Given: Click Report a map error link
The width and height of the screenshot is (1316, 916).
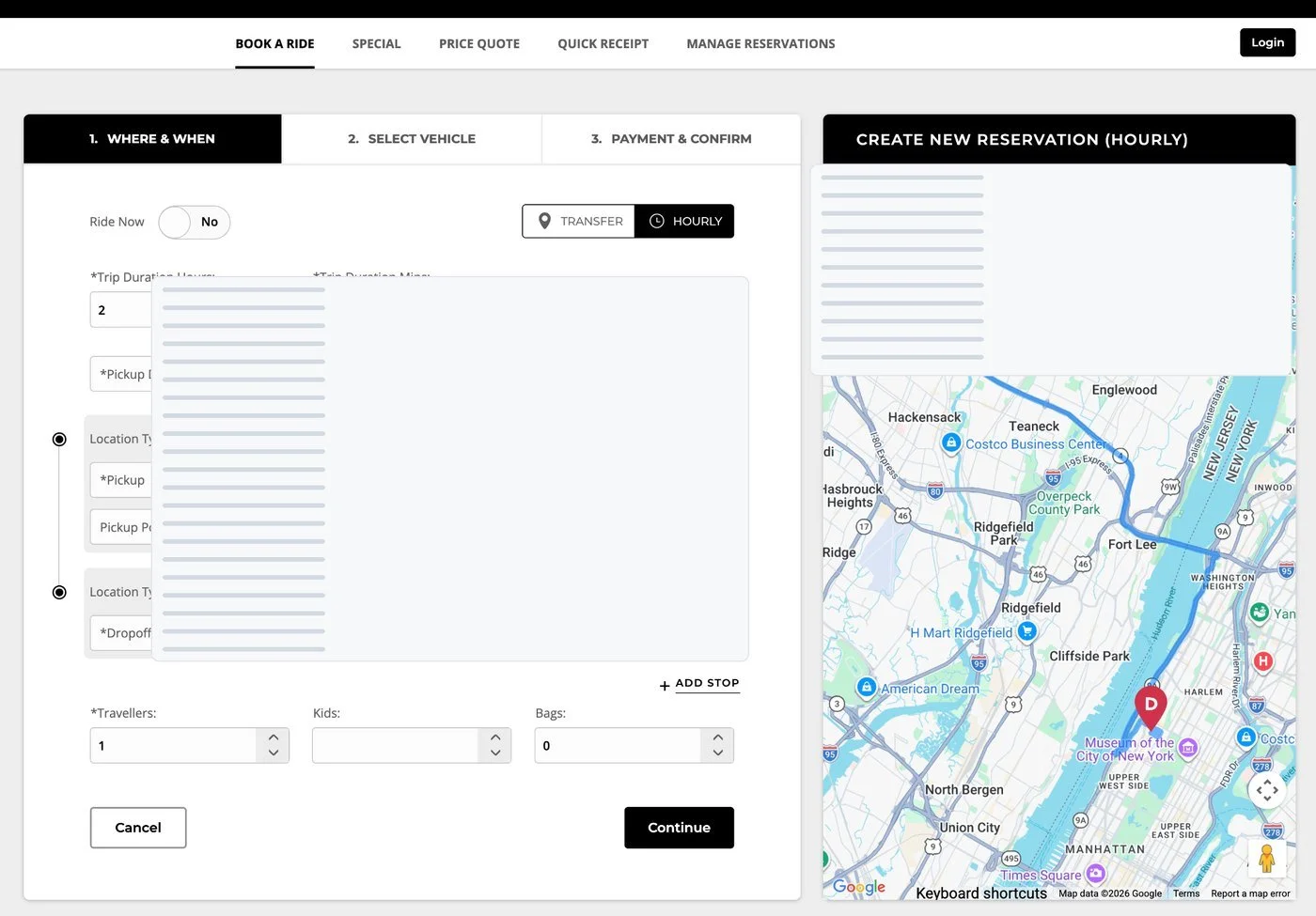Looking at the screenshot, I should [1250, 893].
